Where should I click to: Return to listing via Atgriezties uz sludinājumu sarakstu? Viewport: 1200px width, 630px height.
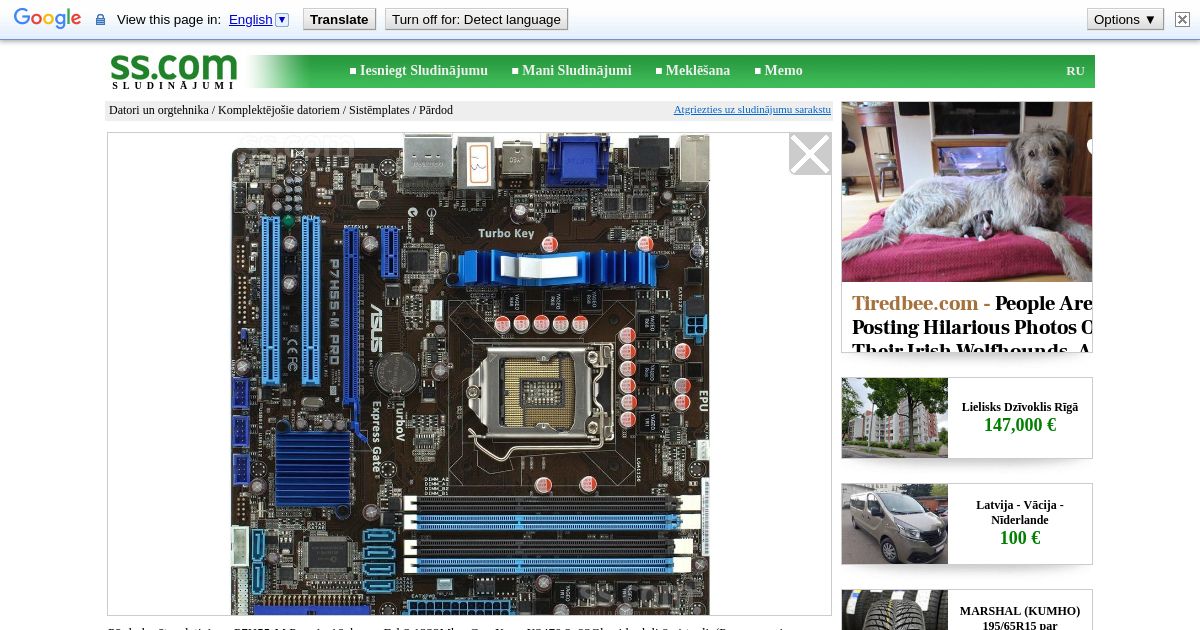tap(752, 110)
